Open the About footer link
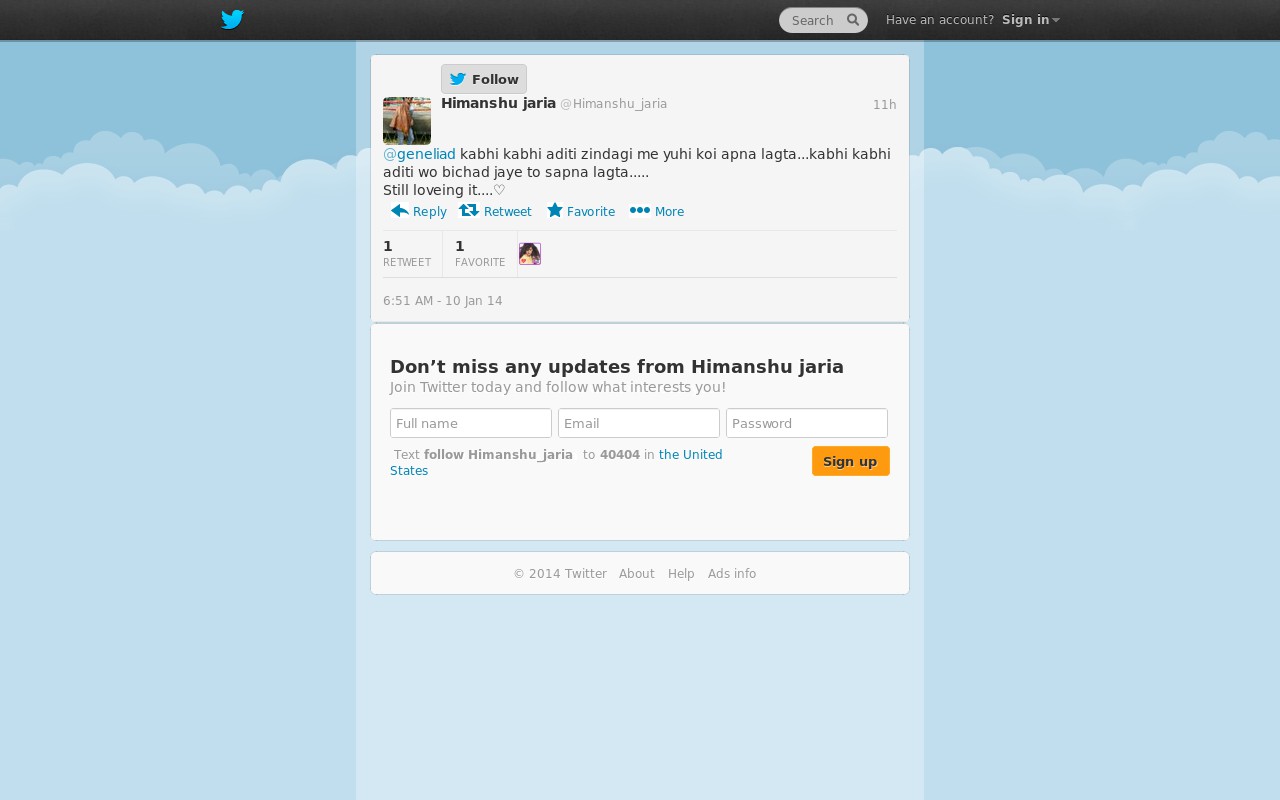Viewport: 1280px width, 800px height. pyautogui.click(x=637, y=574)
